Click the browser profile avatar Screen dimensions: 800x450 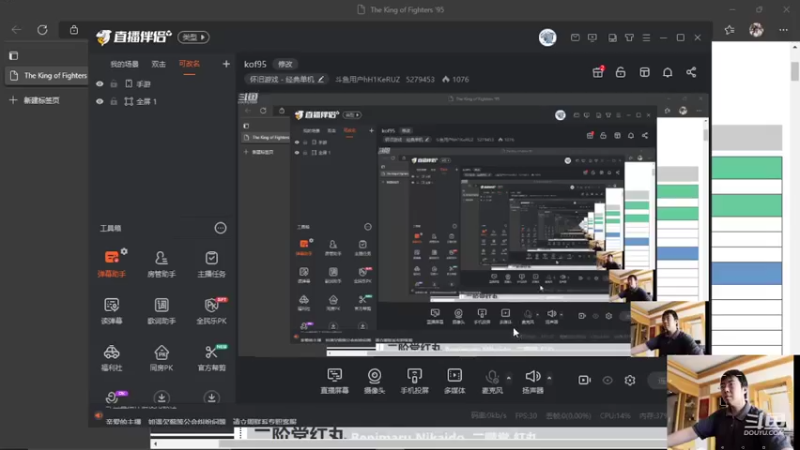756,30
